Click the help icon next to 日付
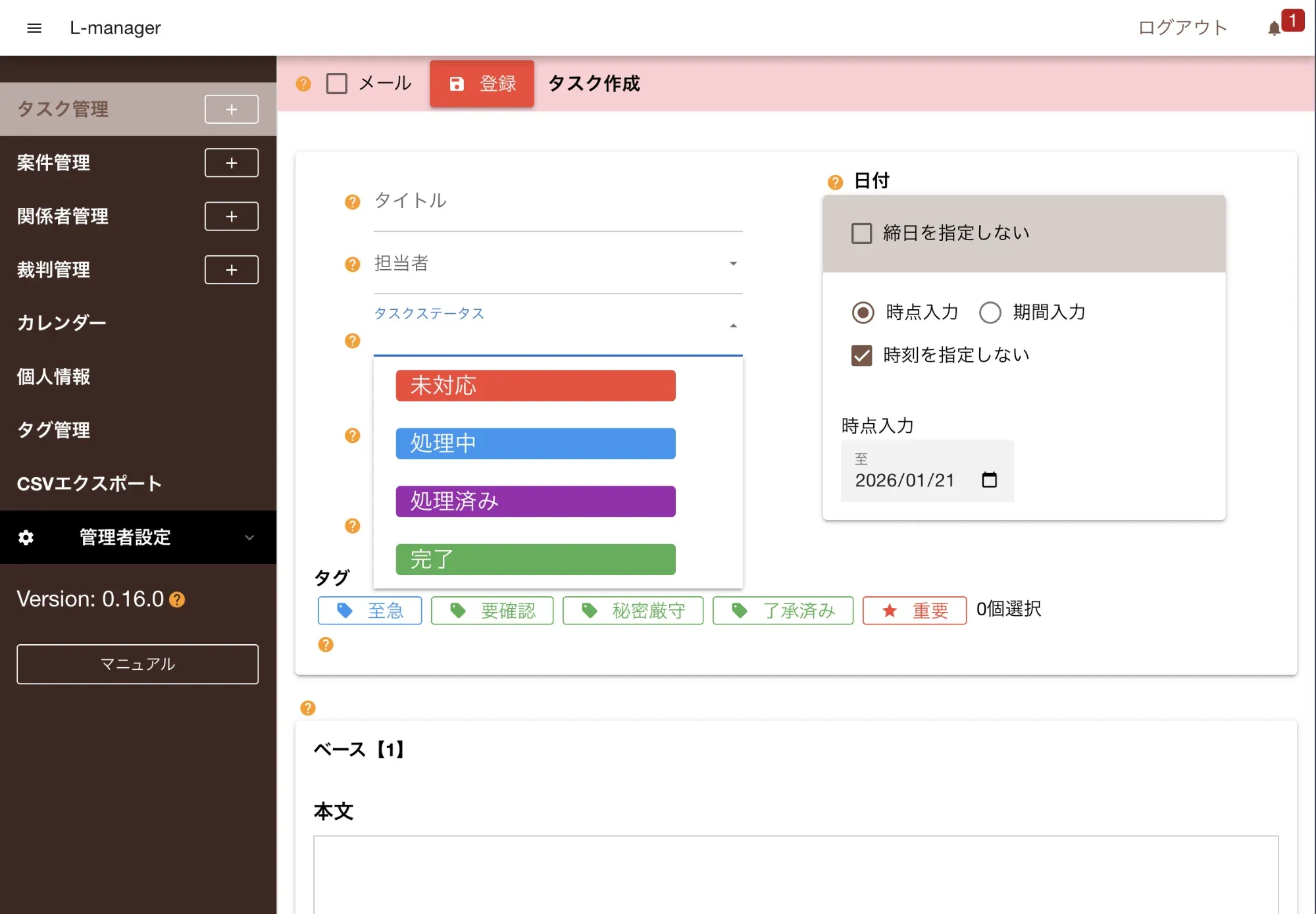This screenshot has width=1316, height=914. [x=835, y=182]
